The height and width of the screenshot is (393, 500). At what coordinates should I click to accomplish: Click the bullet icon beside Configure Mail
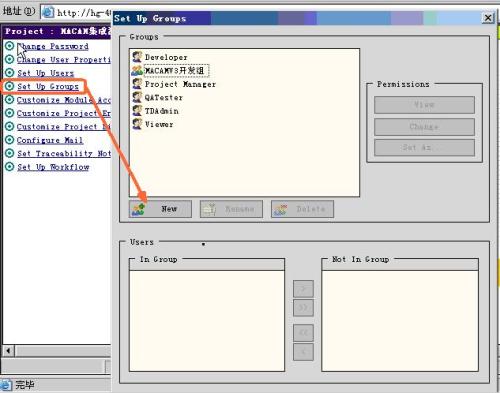tap(10, 140)
